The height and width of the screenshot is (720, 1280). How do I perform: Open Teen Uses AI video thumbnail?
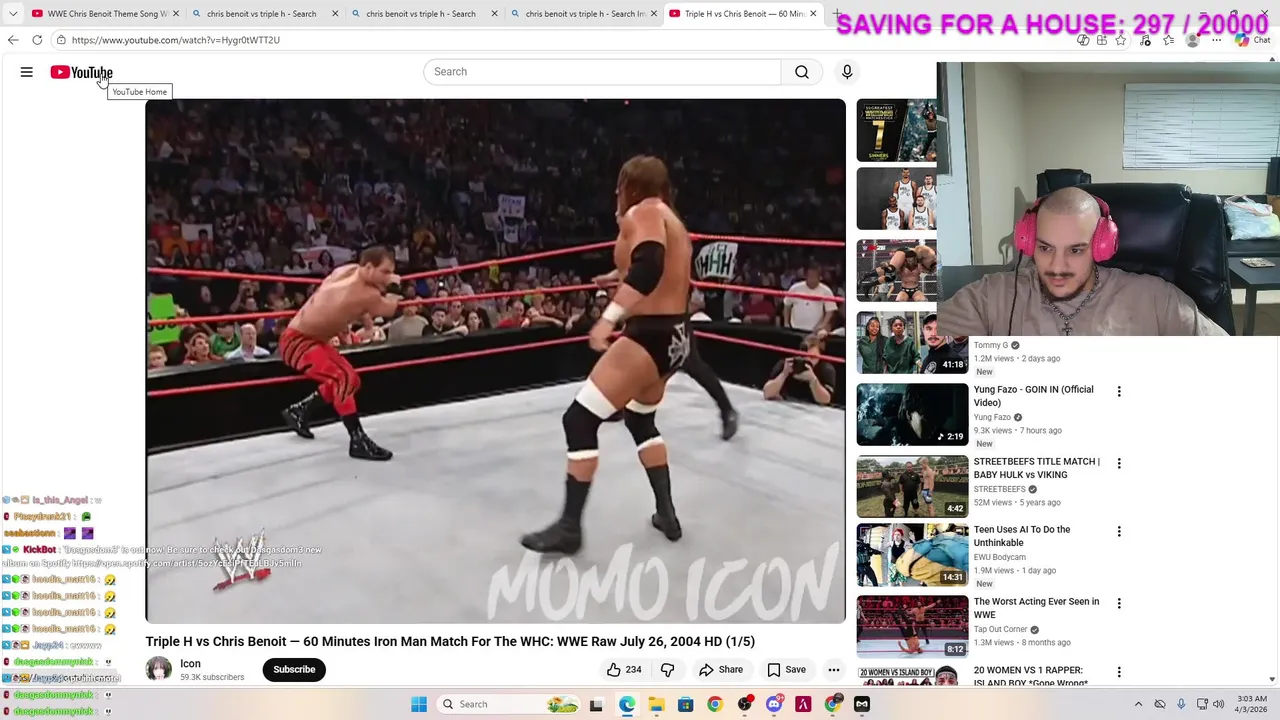[912, 555]
